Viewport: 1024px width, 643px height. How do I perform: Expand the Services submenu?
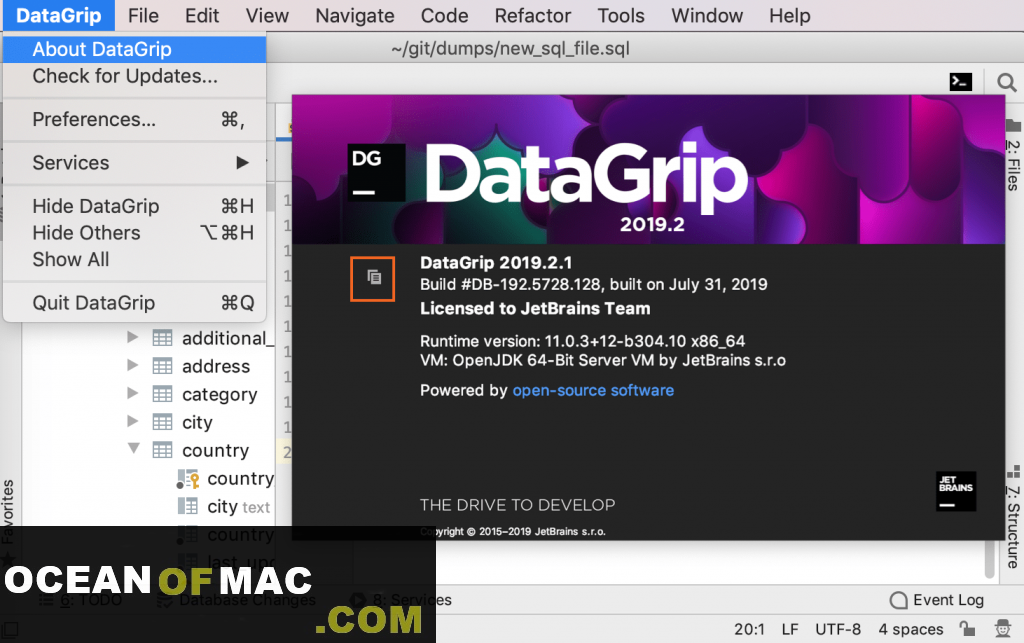point(135,163)
